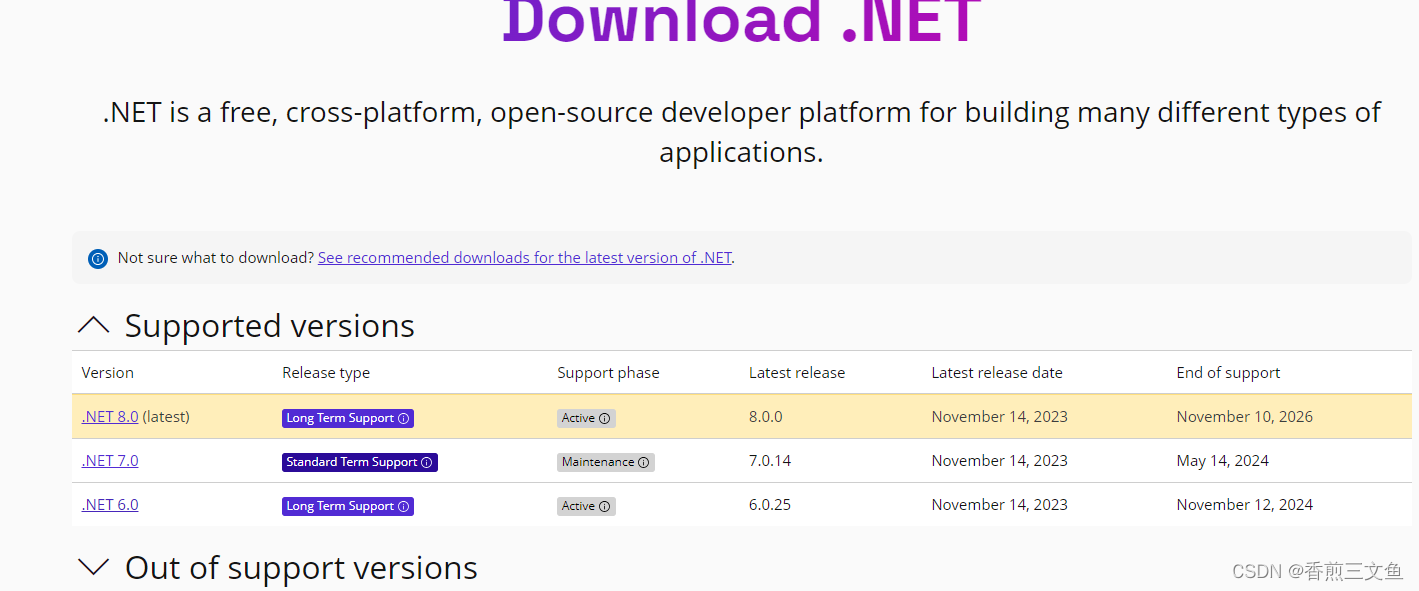Click the 'Download .NET' page title
1419x591 pixels.
click(742, 22)
